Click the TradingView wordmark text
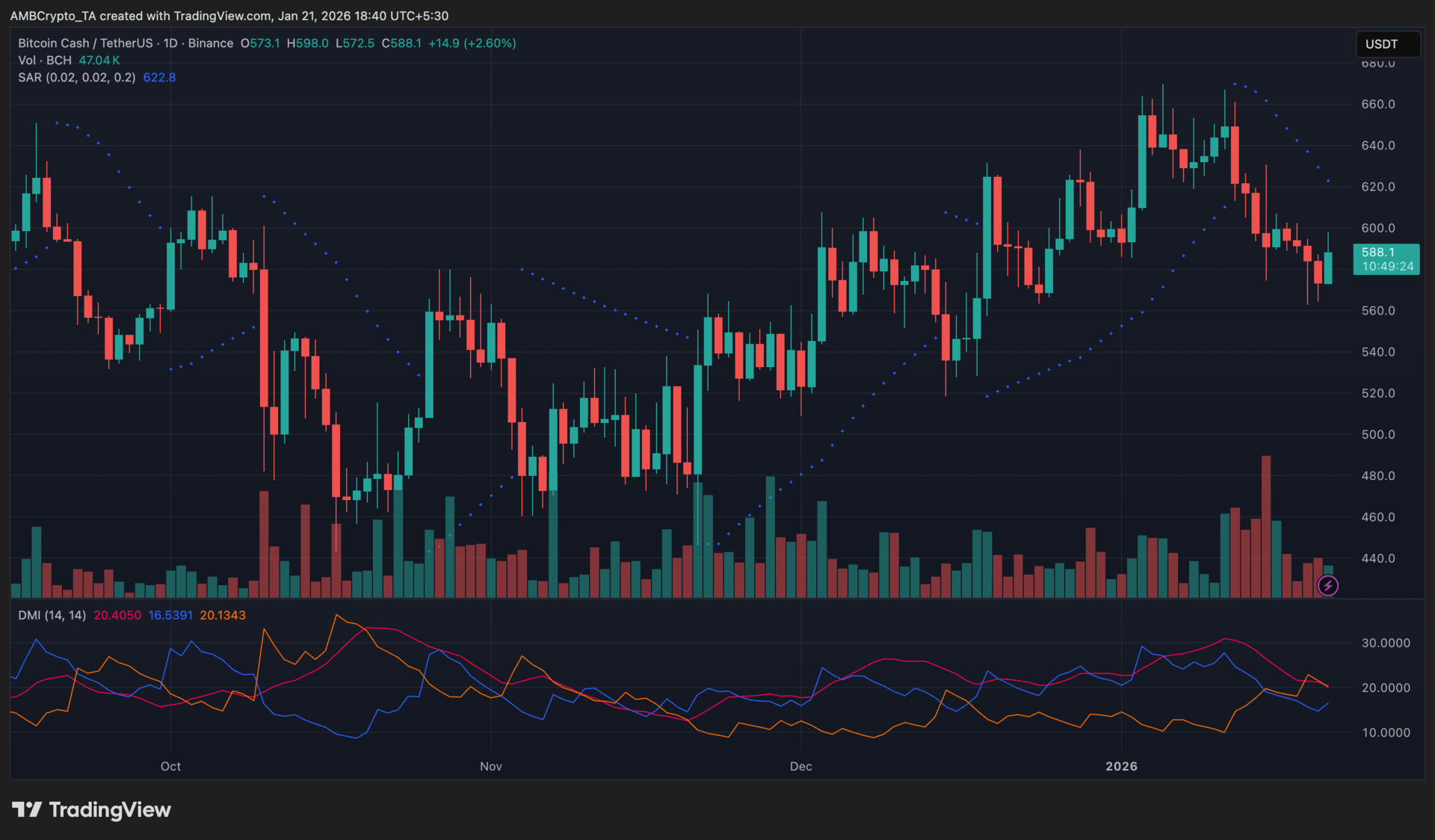Screen dimensions: 1435x840 pos(110,809)
